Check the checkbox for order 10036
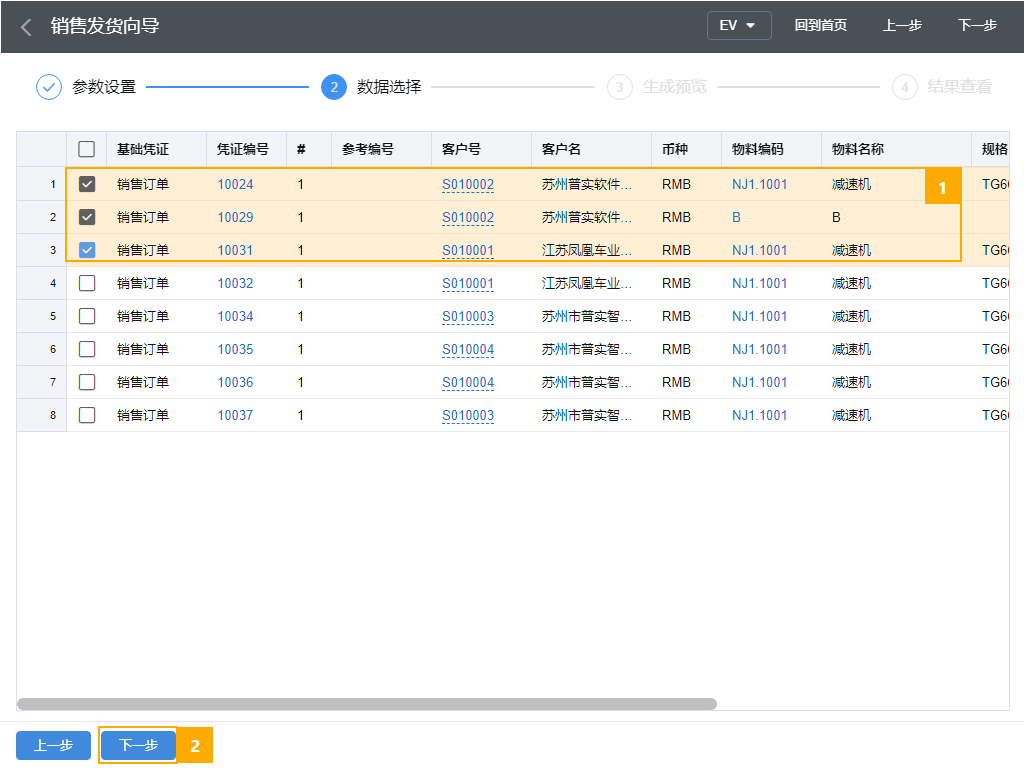The height and width of the screenshot is (768, 1024). (87, 382)
